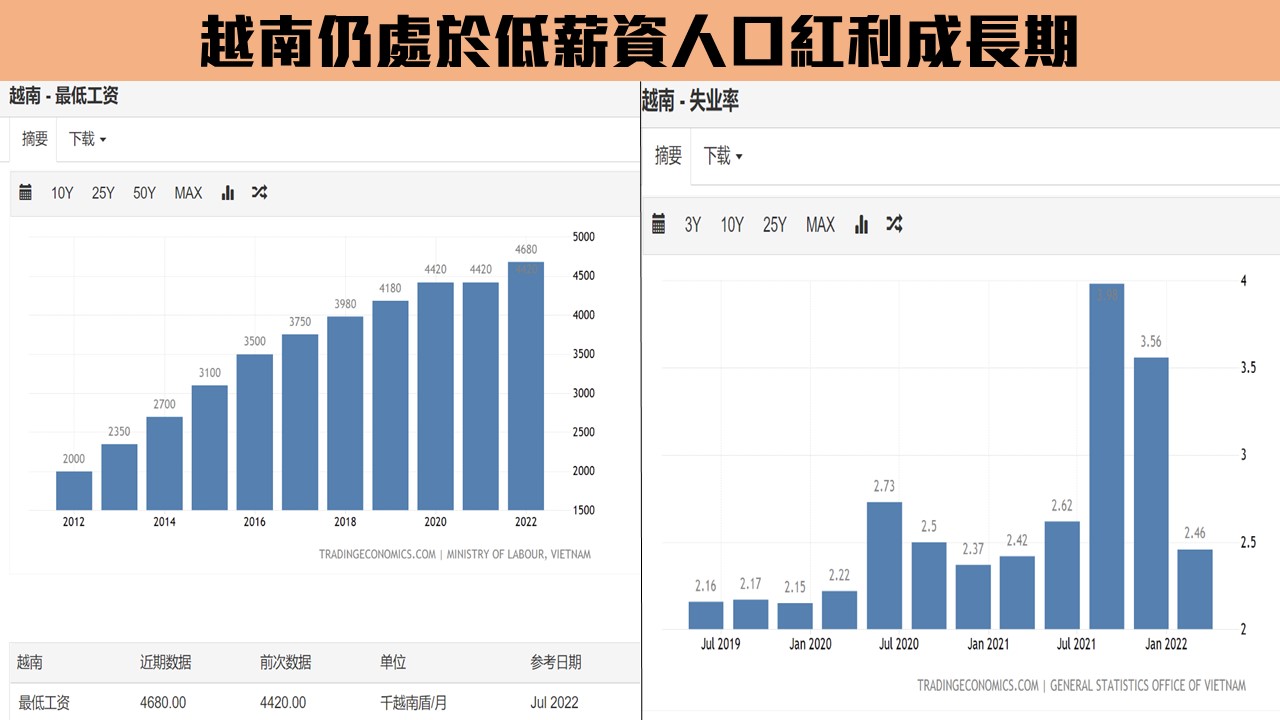Show MAX range on unemployment chart
The image size is (1280, 720).
coord(820,225)
